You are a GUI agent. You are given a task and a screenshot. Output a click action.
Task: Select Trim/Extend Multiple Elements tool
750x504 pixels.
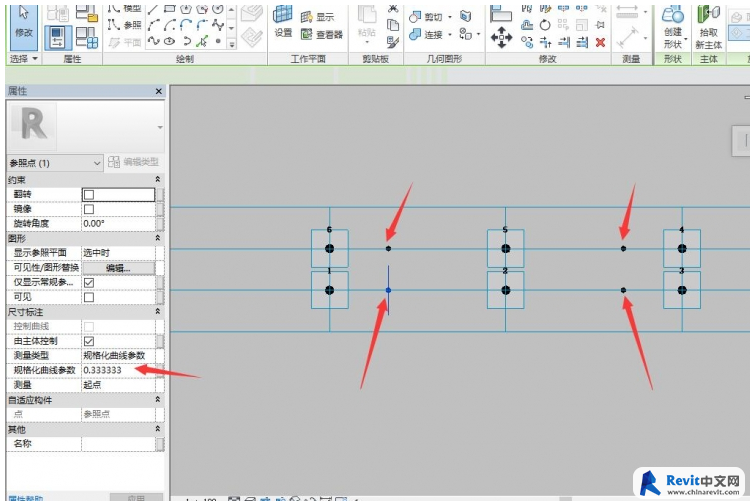coord(582,43)
